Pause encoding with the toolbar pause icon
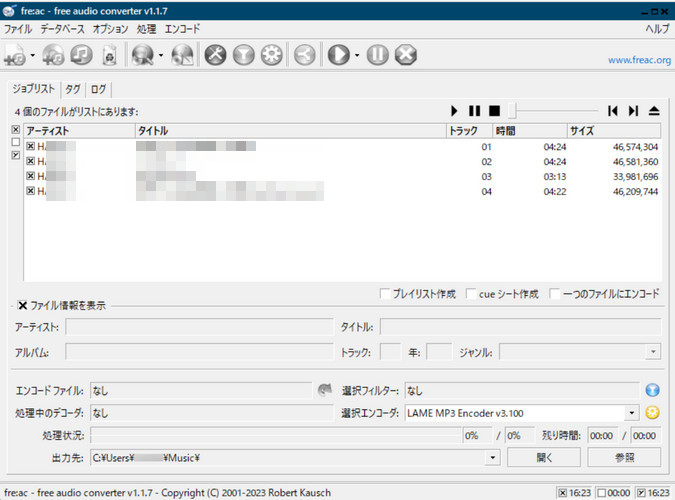This screenshot has width=675, height=500. (x=378, y=55)
